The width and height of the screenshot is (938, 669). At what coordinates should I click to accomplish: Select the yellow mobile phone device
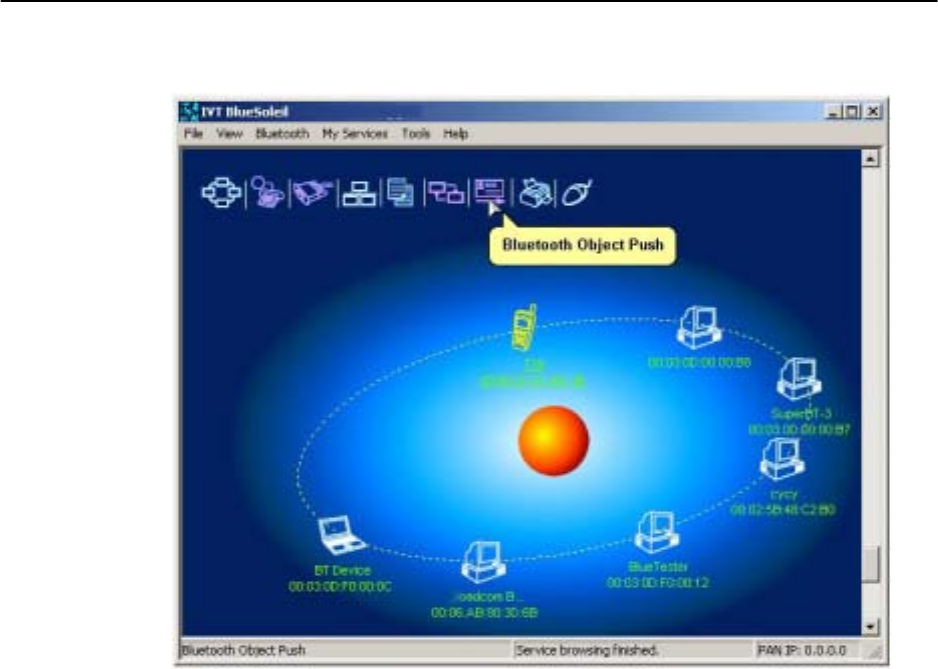pos(524,328)
